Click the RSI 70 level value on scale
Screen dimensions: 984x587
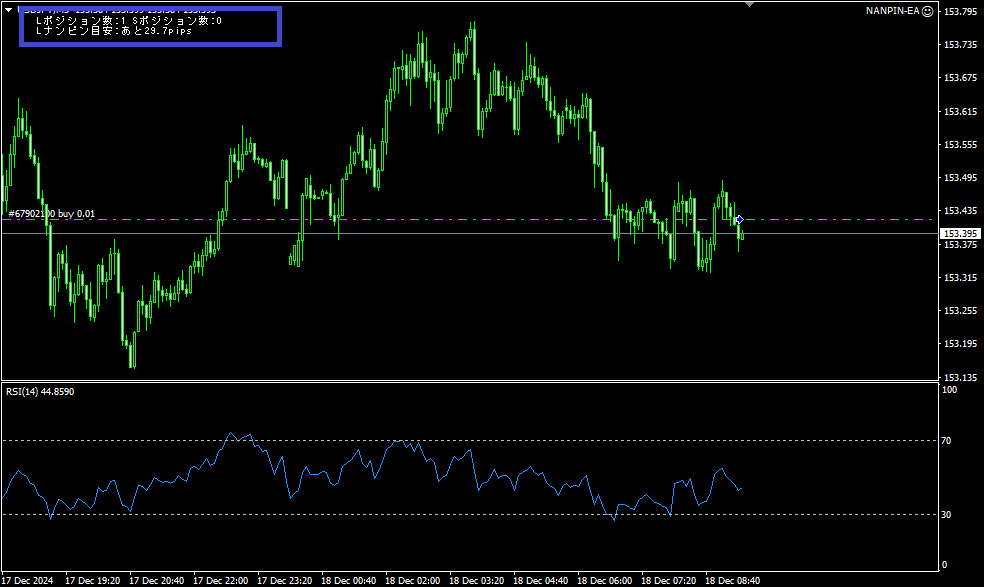946,440
